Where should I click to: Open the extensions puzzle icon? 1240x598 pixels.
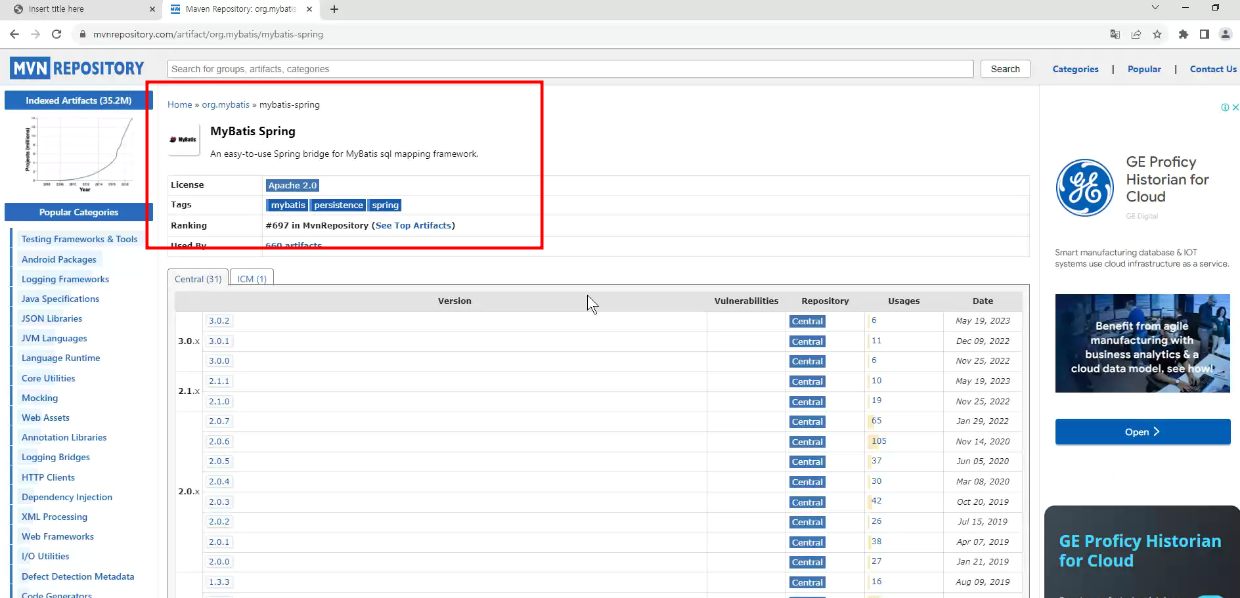pyautogui.click(x=1183, y=34)
